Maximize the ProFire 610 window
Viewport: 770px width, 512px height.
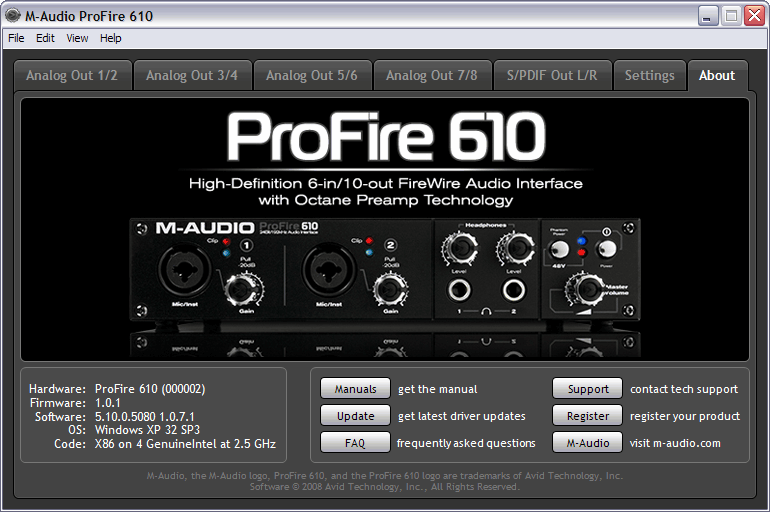tap(731, 16)
